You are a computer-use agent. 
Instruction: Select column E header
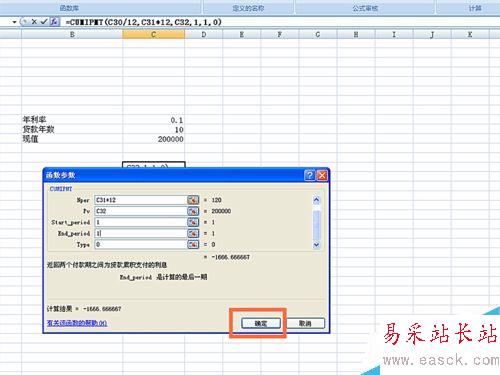pyautogui.click(x=242, y=34)
